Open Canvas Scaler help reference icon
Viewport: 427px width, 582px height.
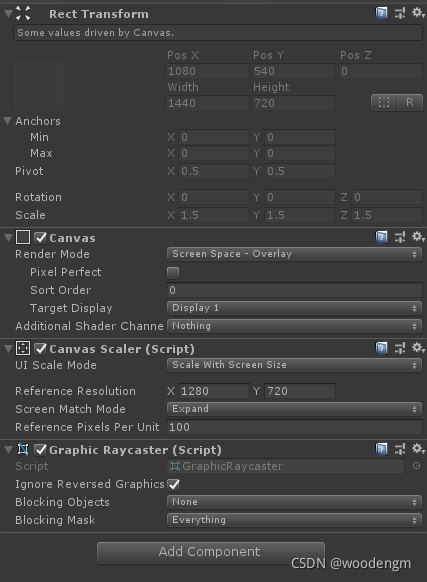click(381, 348)
